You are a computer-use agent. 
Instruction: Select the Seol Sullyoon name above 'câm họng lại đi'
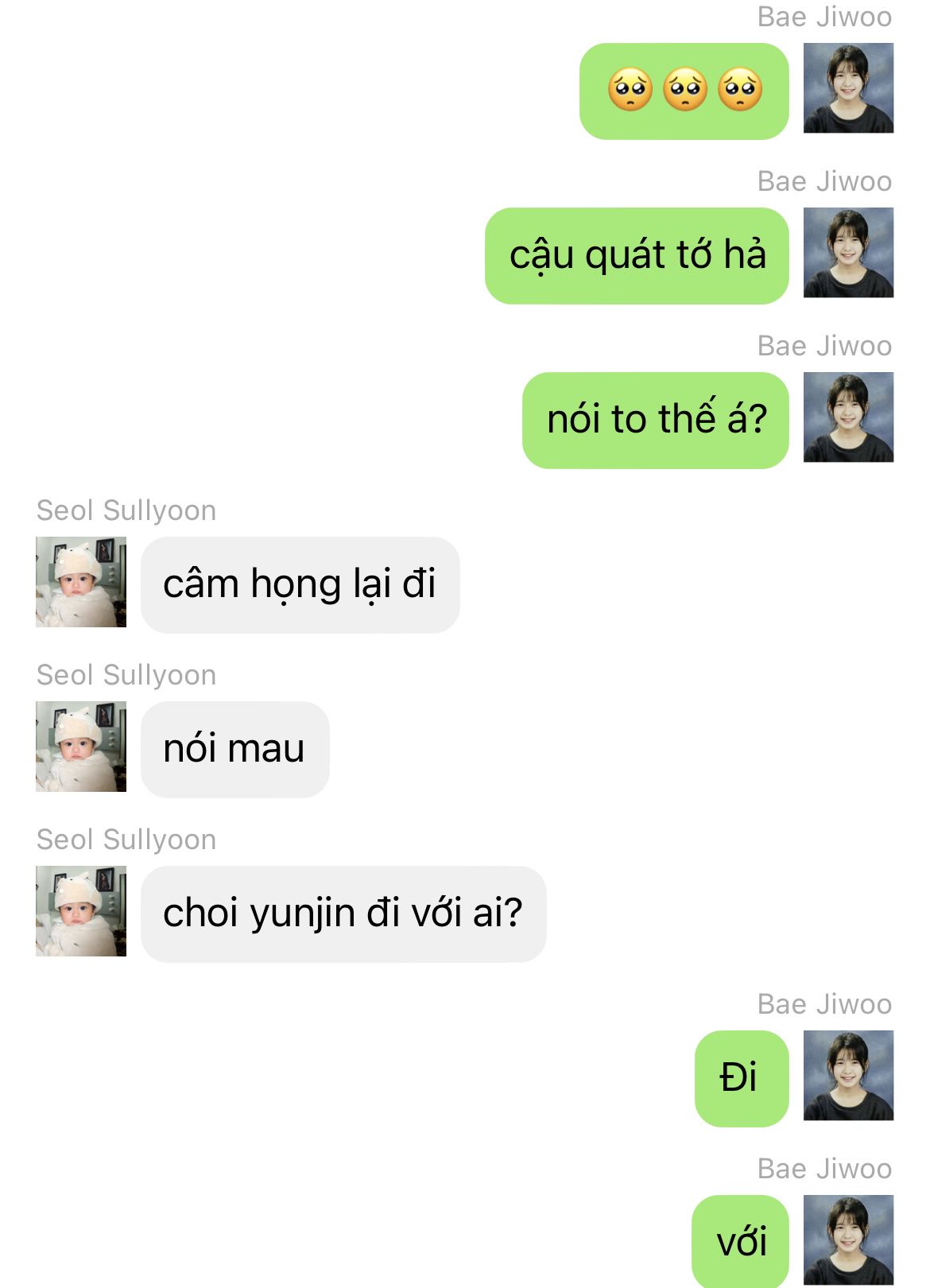pos(126,510)
